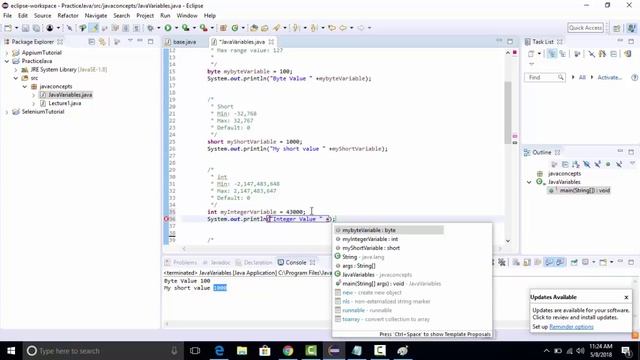Viewport: 640px width, 360px height.
Task: Click the Open Perspective icon
Action: click(x=617, y=28)
